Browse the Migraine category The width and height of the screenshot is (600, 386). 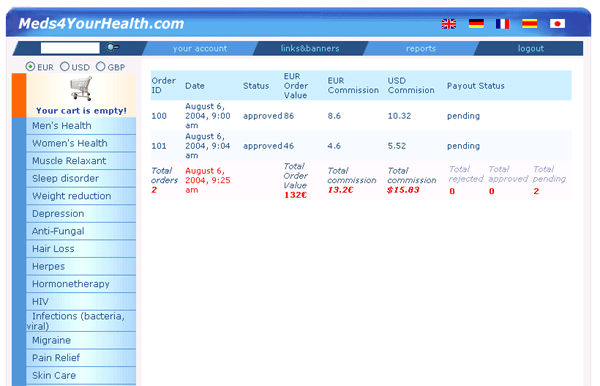(x=81, y=340)
